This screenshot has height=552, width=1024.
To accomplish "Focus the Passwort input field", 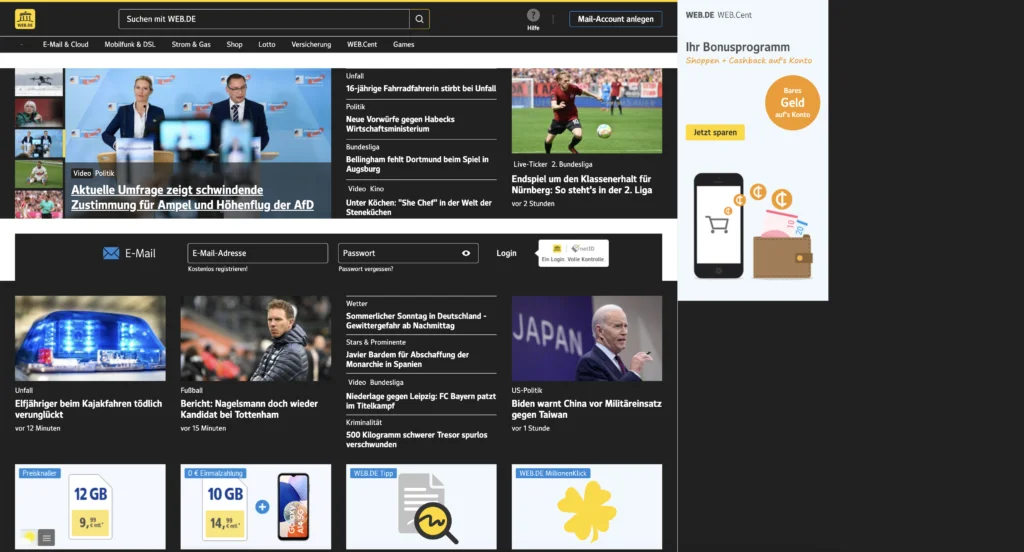I will (408, 253).
